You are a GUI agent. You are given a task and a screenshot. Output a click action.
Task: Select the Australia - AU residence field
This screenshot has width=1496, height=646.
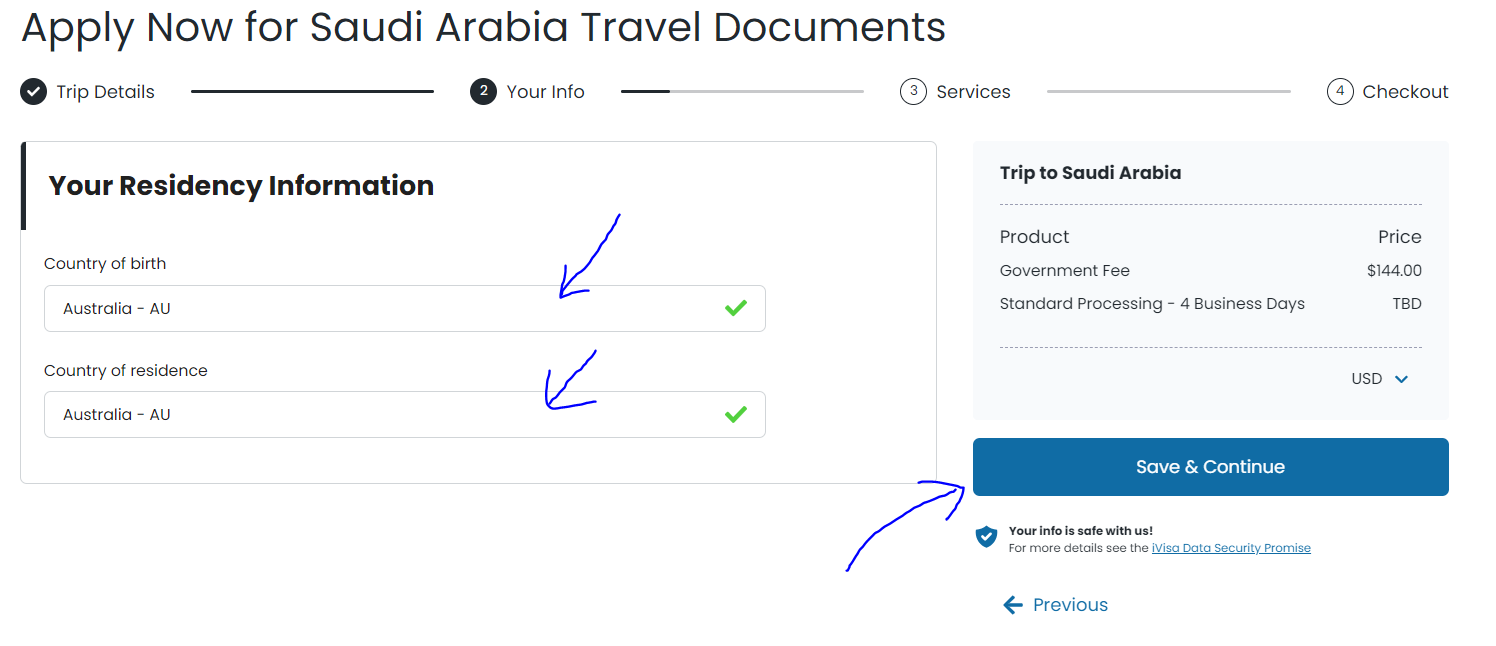400,414
